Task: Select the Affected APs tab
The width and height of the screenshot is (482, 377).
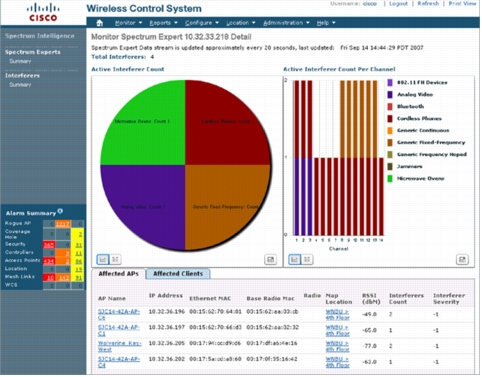Action: click(118, 274)
